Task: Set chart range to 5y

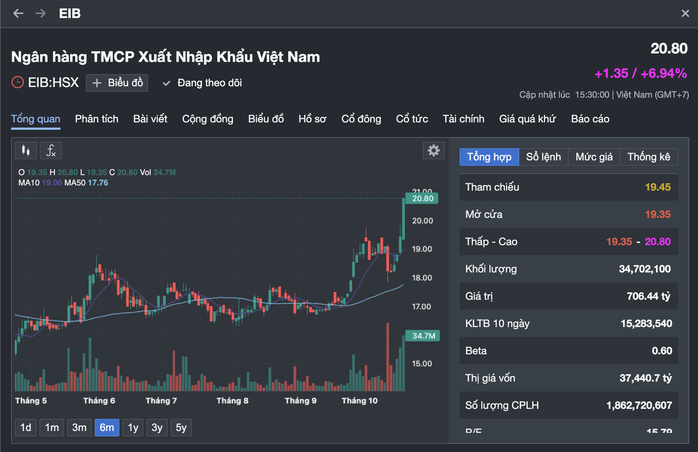Action: (181, 428)
